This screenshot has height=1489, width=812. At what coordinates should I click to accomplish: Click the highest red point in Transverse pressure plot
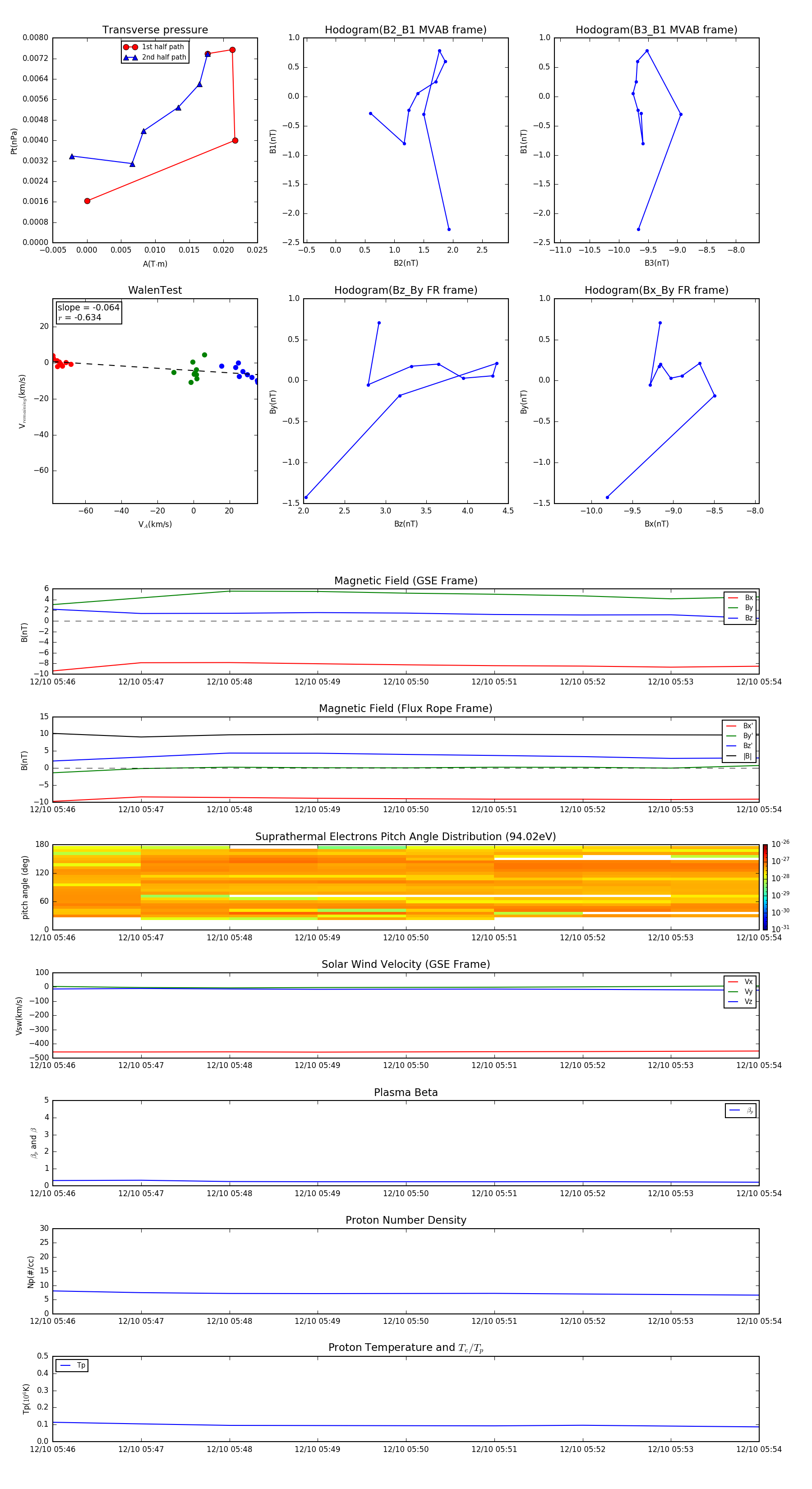(x=232, y=50)
